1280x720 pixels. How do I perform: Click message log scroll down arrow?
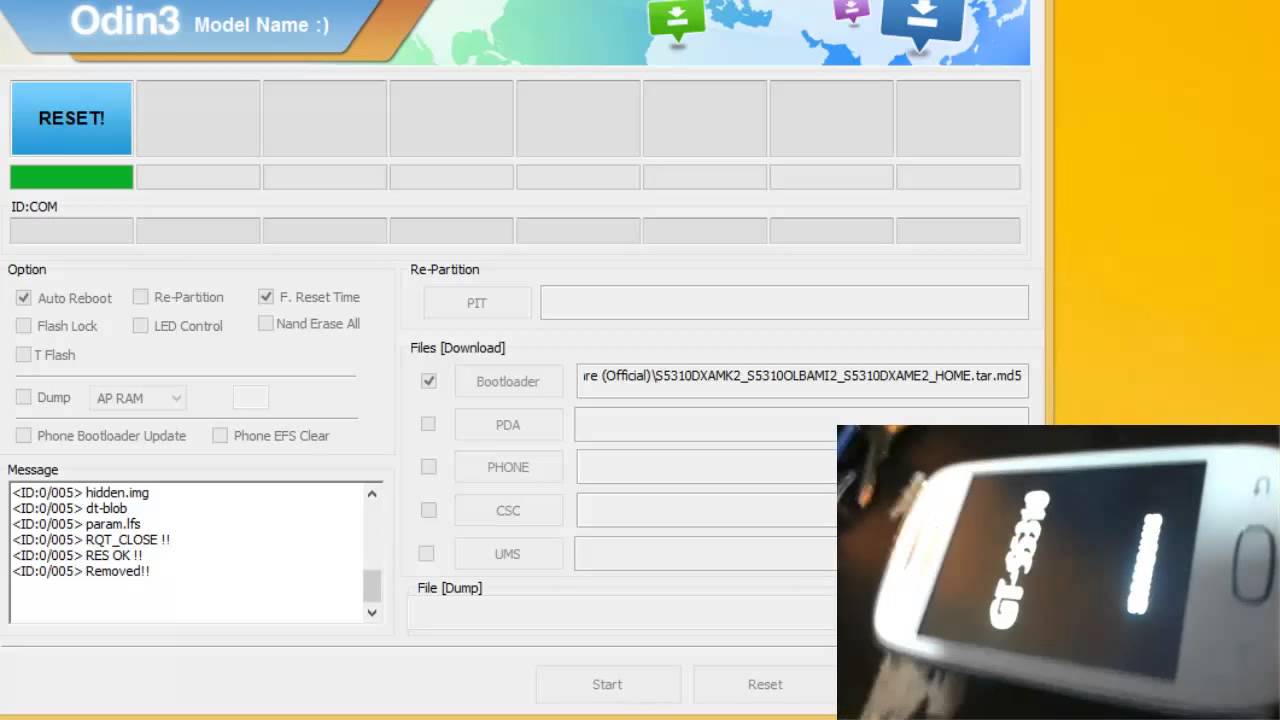pos(372,613)
